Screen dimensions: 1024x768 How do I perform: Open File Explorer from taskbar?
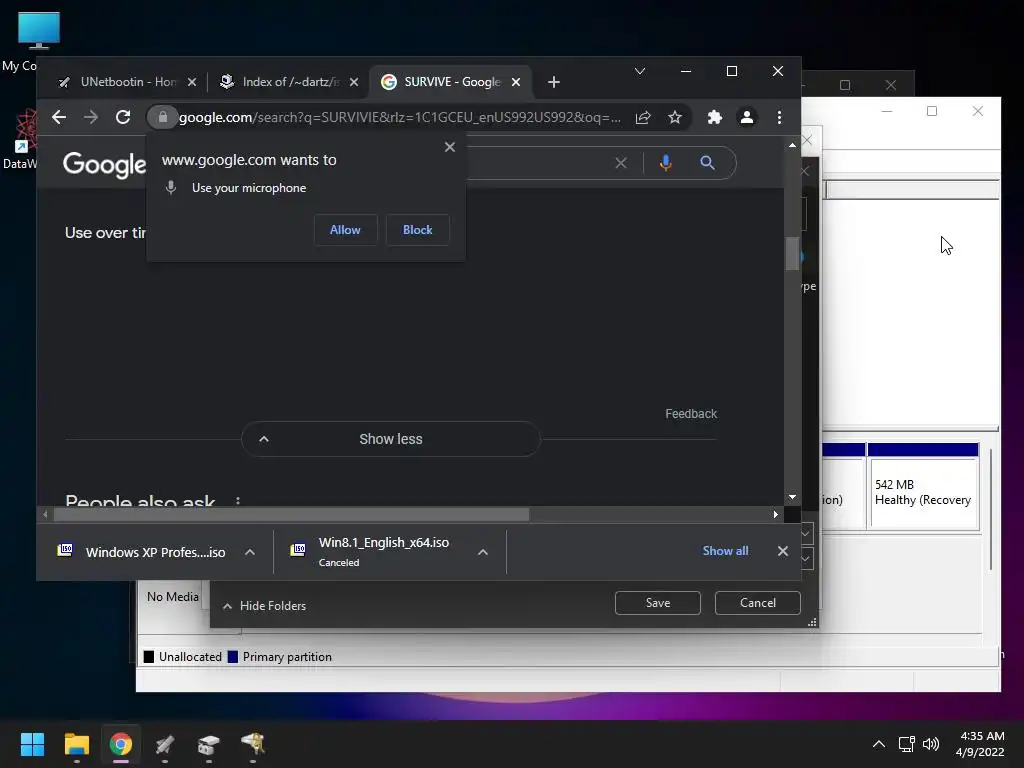tap(76, 744)
